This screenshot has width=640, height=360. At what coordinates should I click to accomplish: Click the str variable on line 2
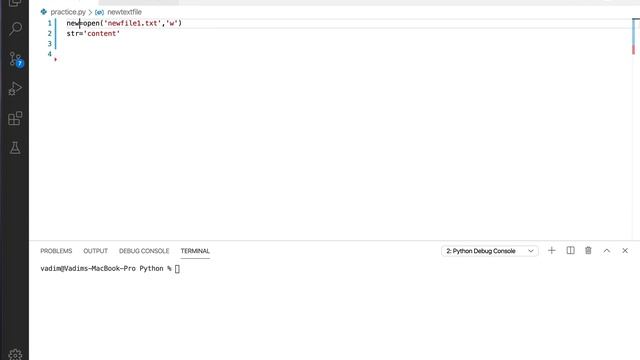coord(73,33)
